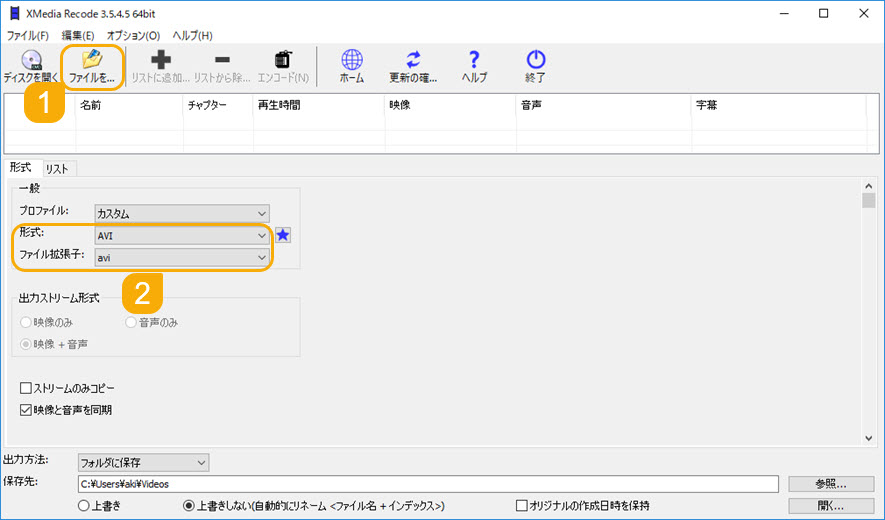
Task: Click the panel scrollbar up arrow
Action: coord(869,186)
